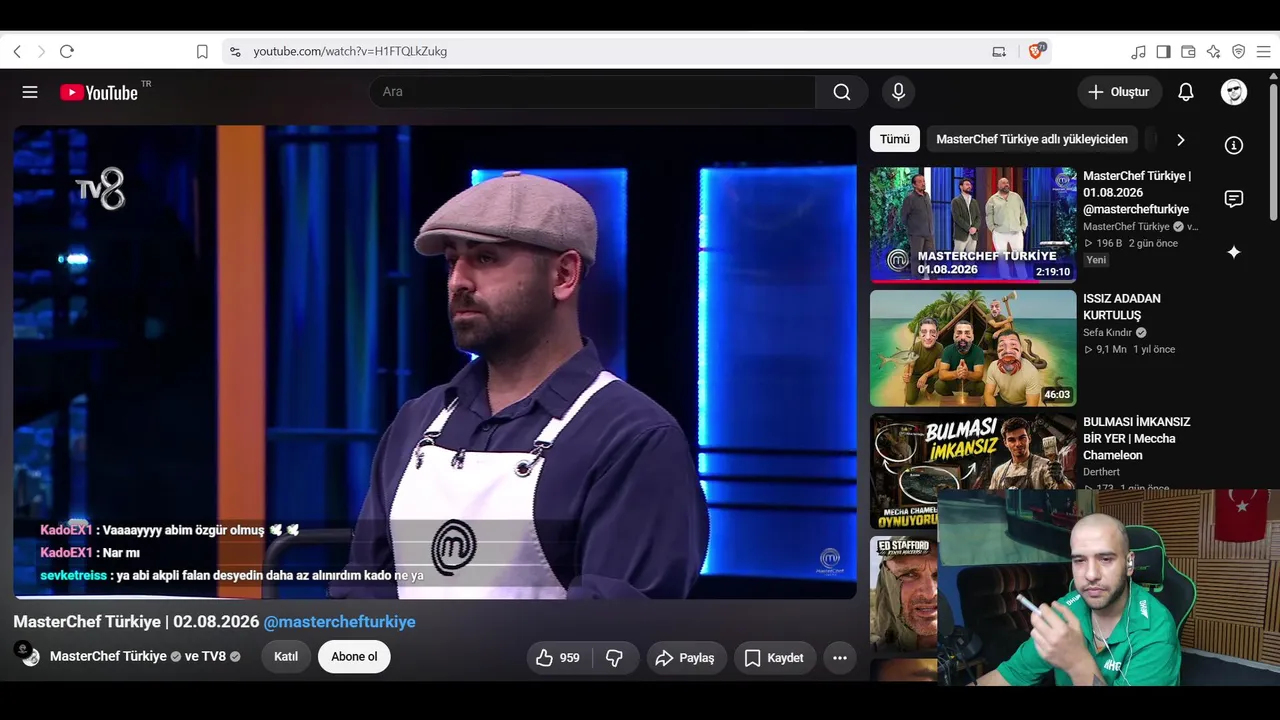The width and height of the screenshot is (1280, 720).
Task: Click the YouTube search box labeled Ara
Action: [592, 92]
